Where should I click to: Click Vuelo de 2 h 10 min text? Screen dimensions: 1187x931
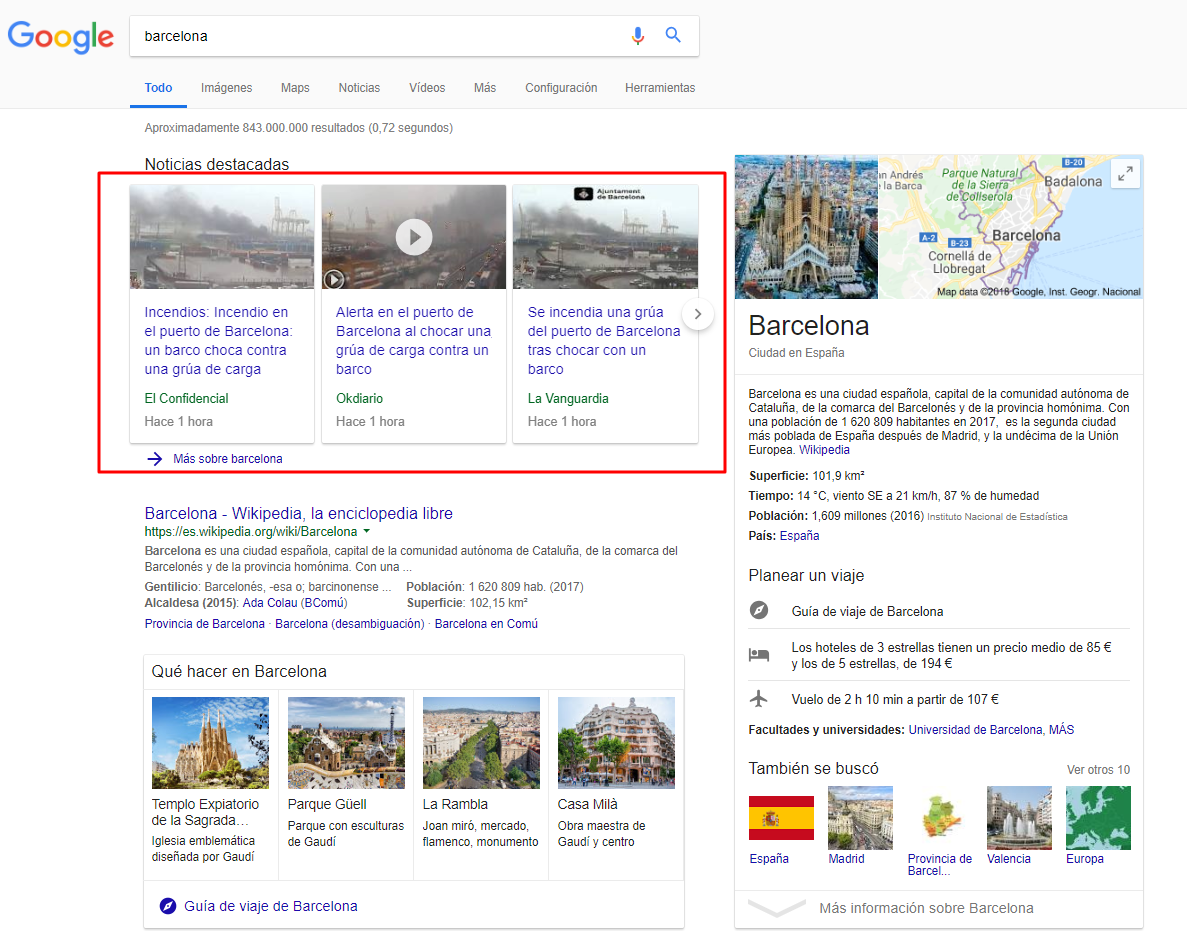tap(896, 699)
